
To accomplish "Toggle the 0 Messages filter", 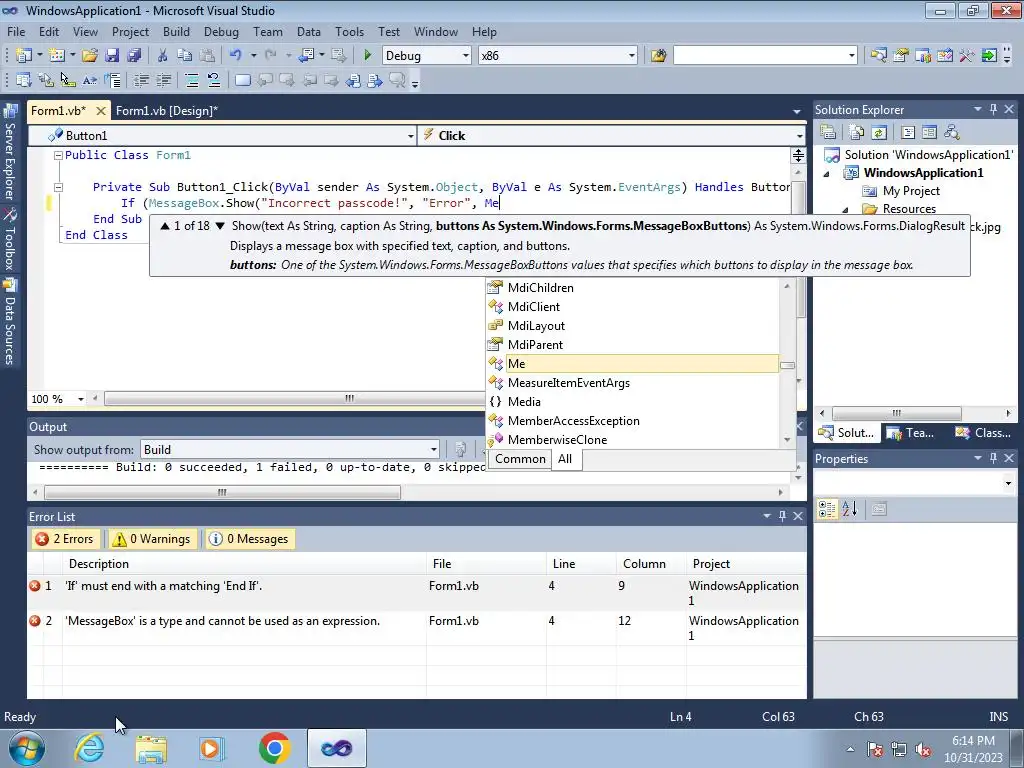I will [x=249, y=539].
